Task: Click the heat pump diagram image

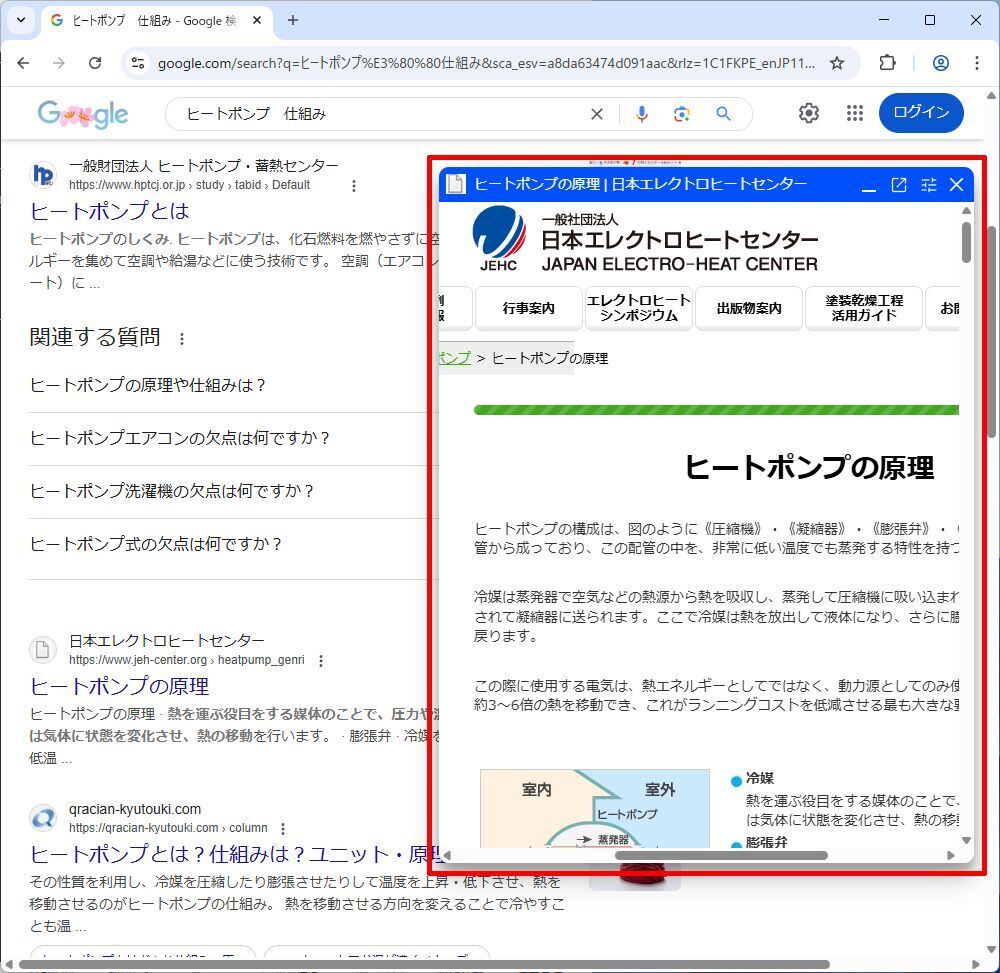Action: tap(594, 808)
